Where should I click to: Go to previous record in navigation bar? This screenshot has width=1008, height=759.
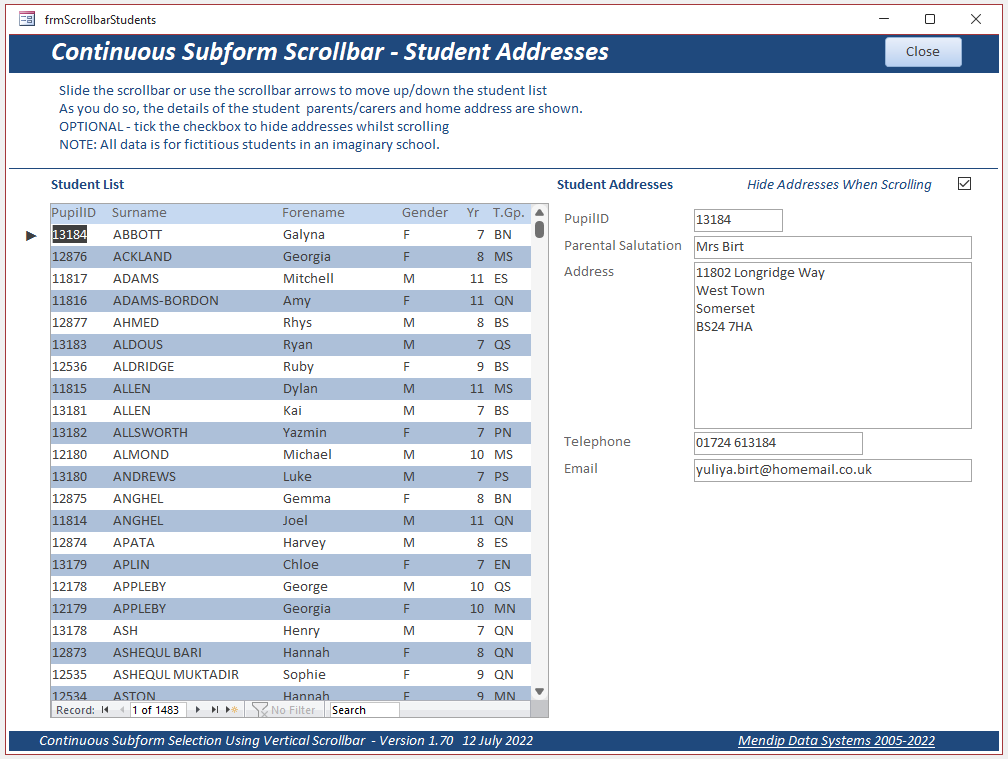[x=122, y=710]
